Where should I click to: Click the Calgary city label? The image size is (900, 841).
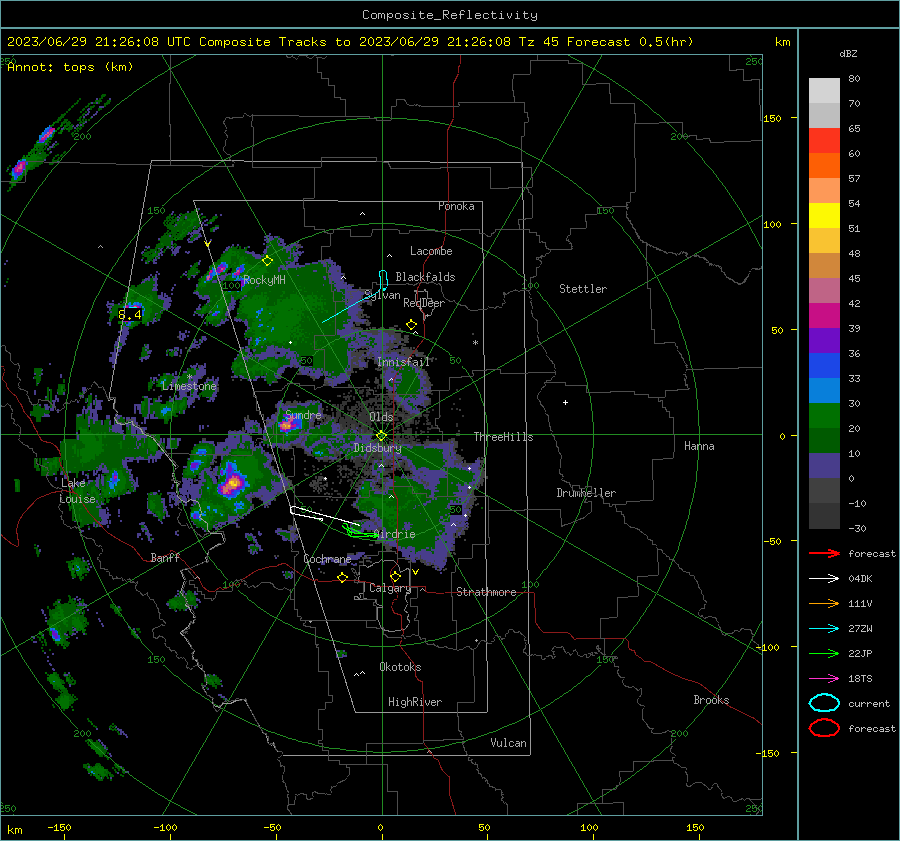coord(390,588)
